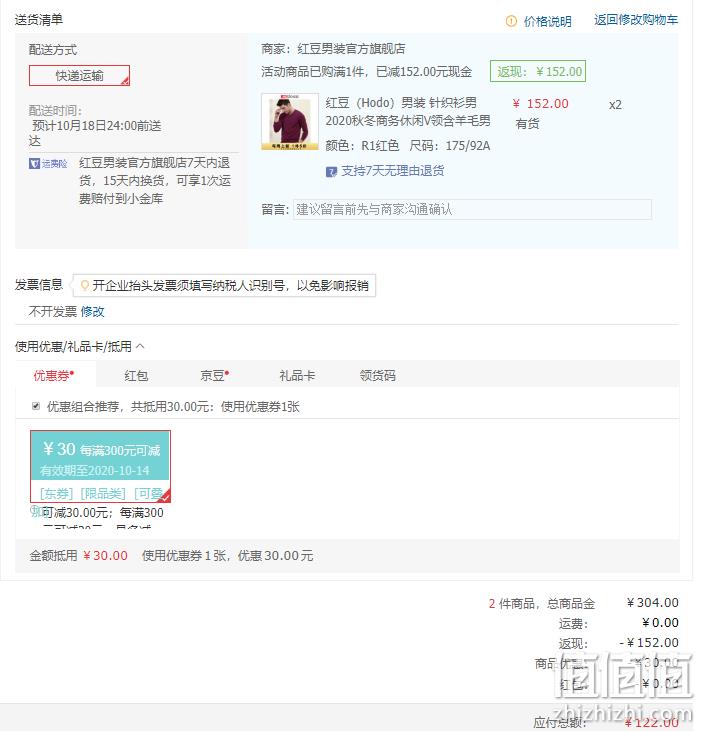Click the 尺码：175/92A size text
This screenshot has height=731, width=702.
[450, 146]
